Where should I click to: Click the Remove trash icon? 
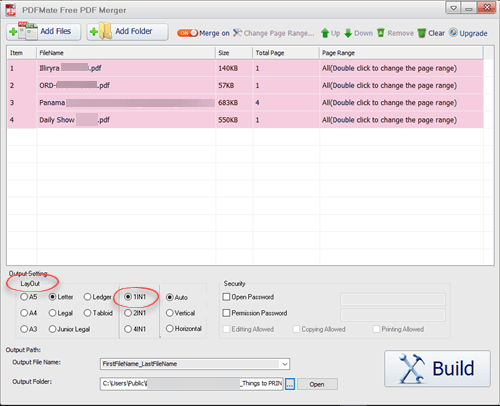381,33
